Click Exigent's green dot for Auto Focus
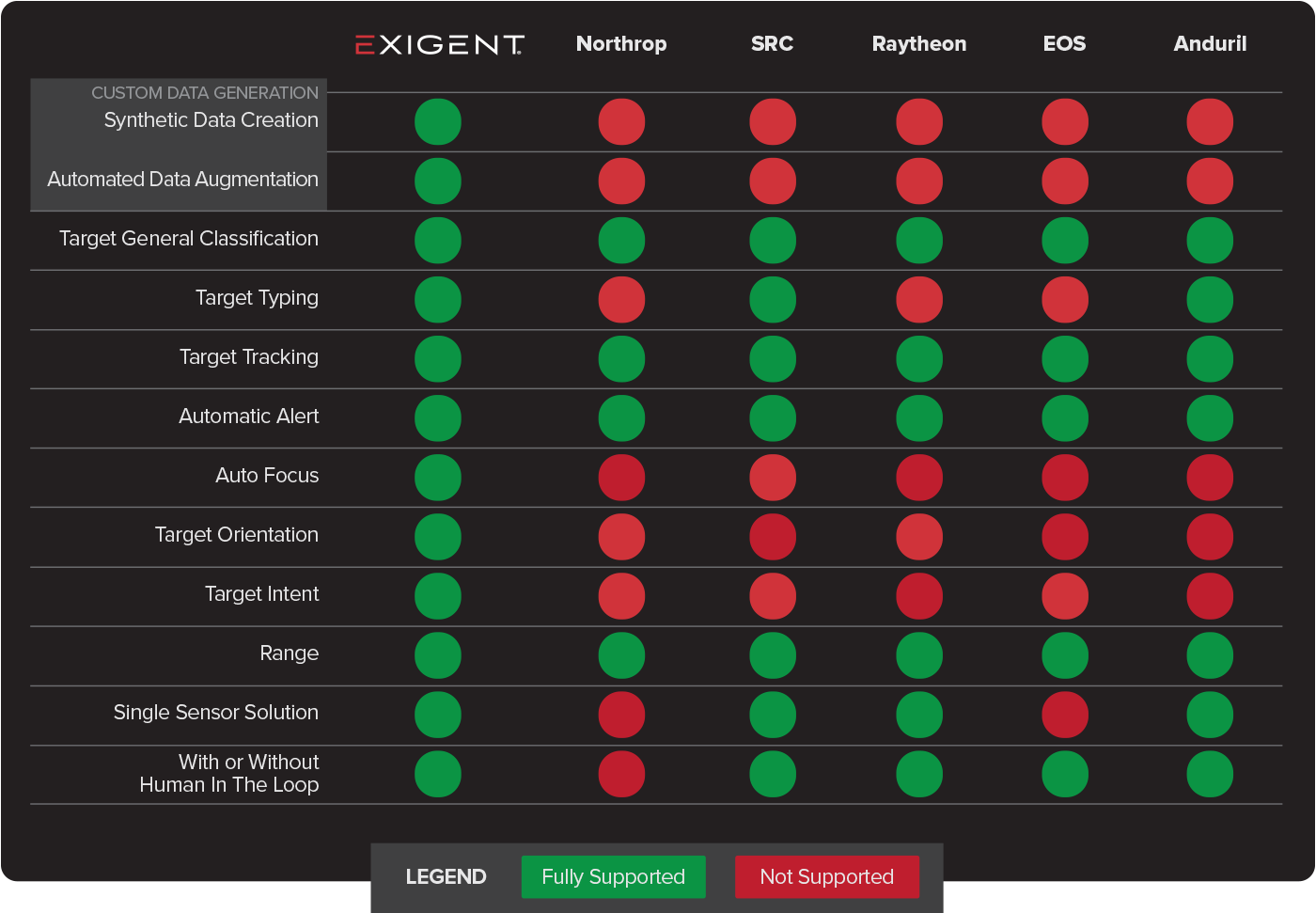Screen dimensions: 1316x913 (438, 478)
